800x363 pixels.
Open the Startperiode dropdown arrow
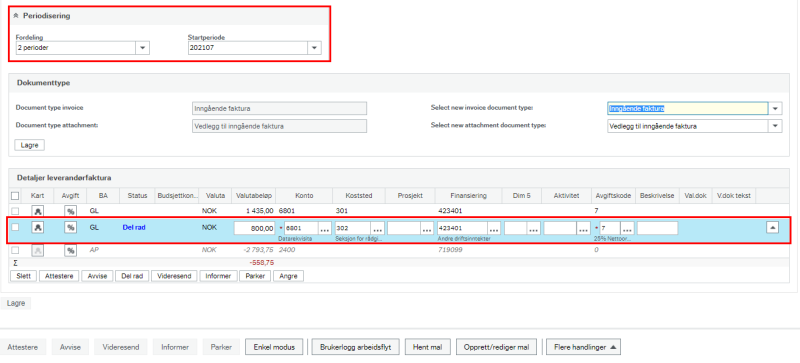(314, 48)
